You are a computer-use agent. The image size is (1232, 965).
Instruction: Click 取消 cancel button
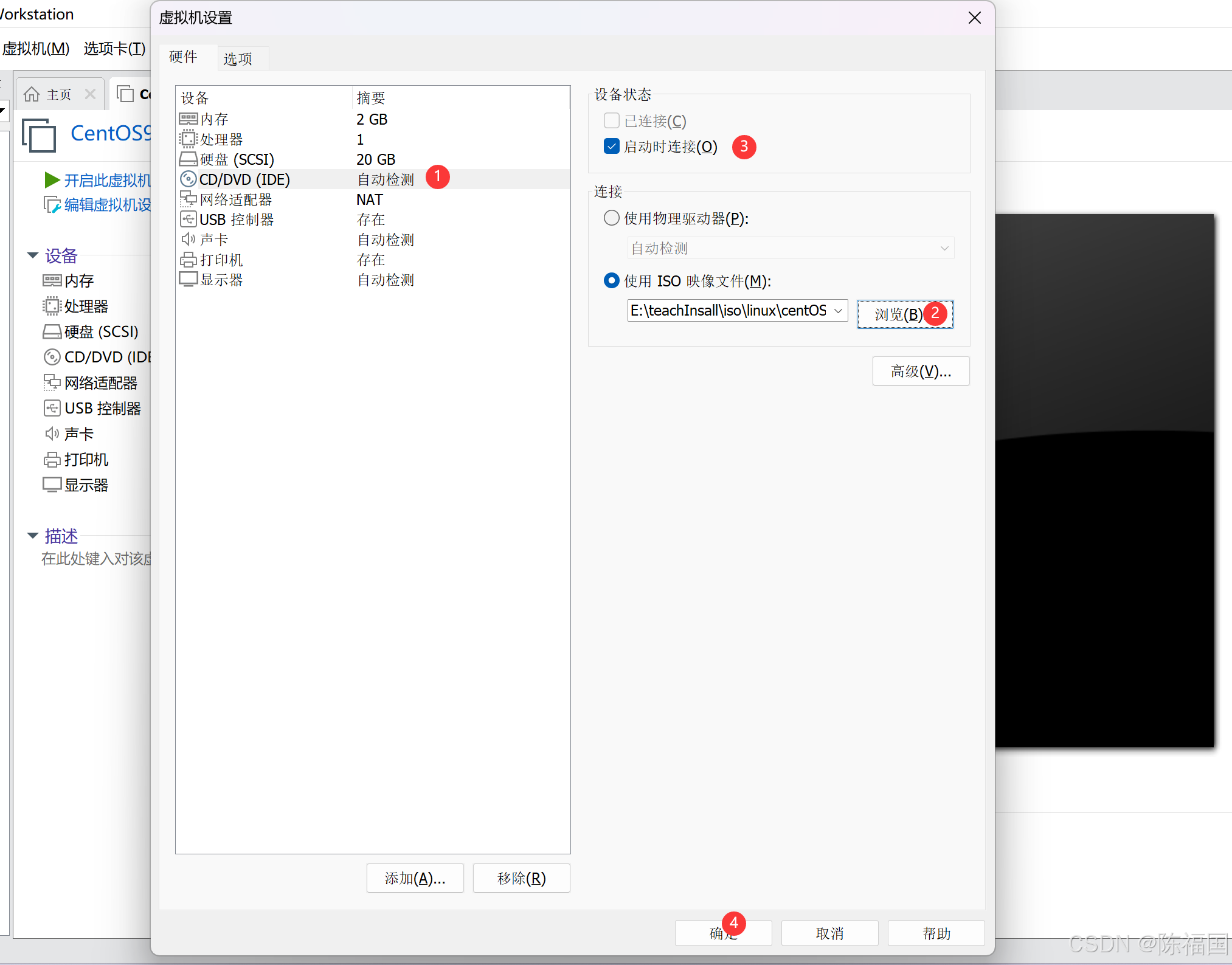tap(829, 933)
